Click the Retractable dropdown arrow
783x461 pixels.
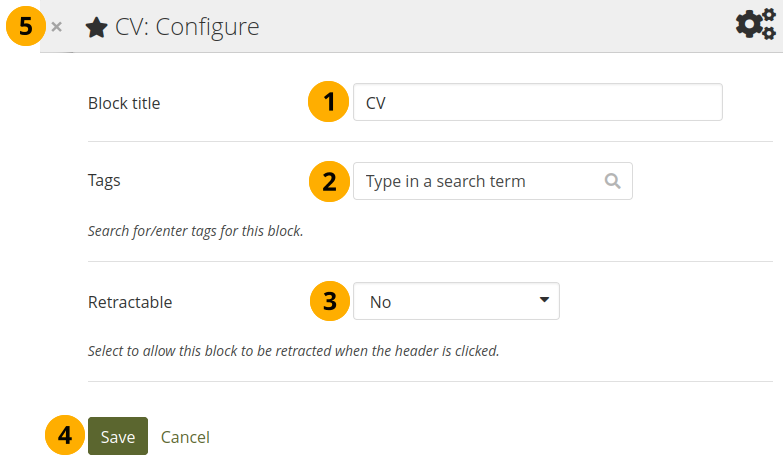544,300
